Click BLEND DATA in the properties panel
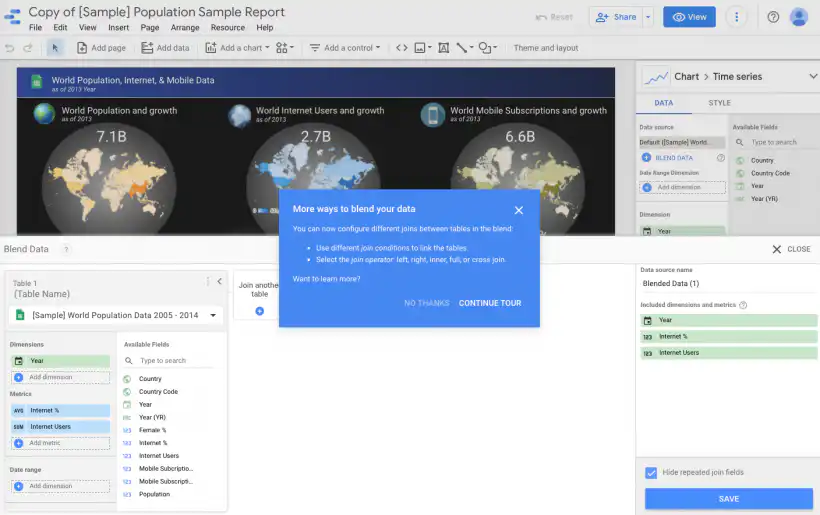 667,158
